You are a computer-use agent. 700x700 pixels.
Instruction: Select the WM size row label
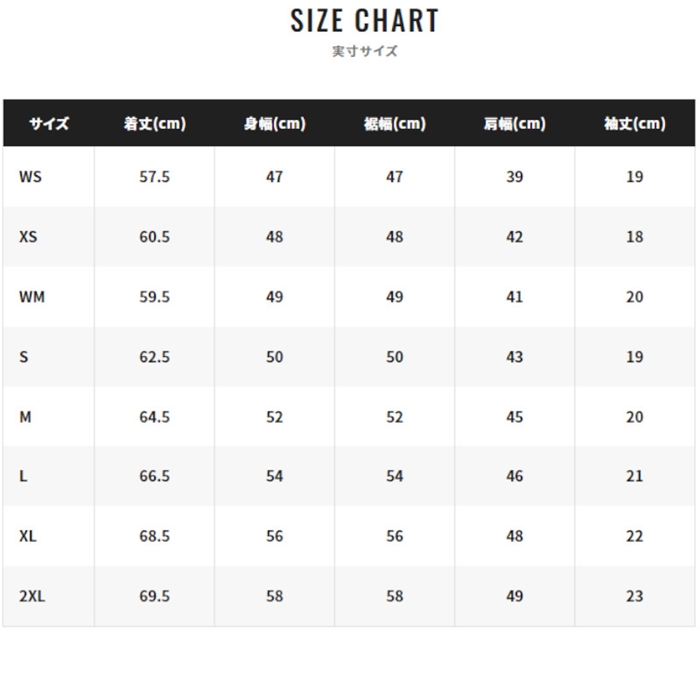tap(32, 297)
